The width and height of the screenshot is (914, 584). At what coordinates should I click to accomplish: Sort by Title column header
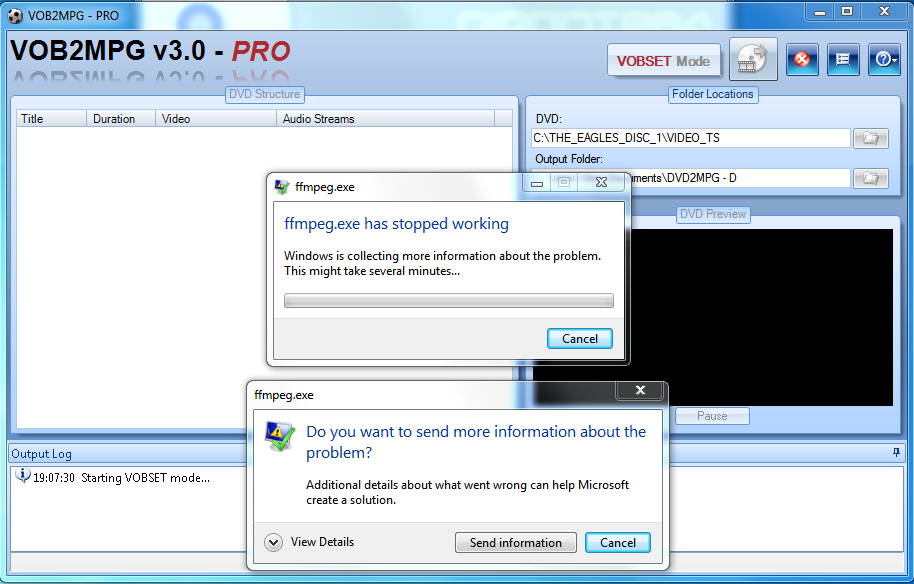[51, 118]
